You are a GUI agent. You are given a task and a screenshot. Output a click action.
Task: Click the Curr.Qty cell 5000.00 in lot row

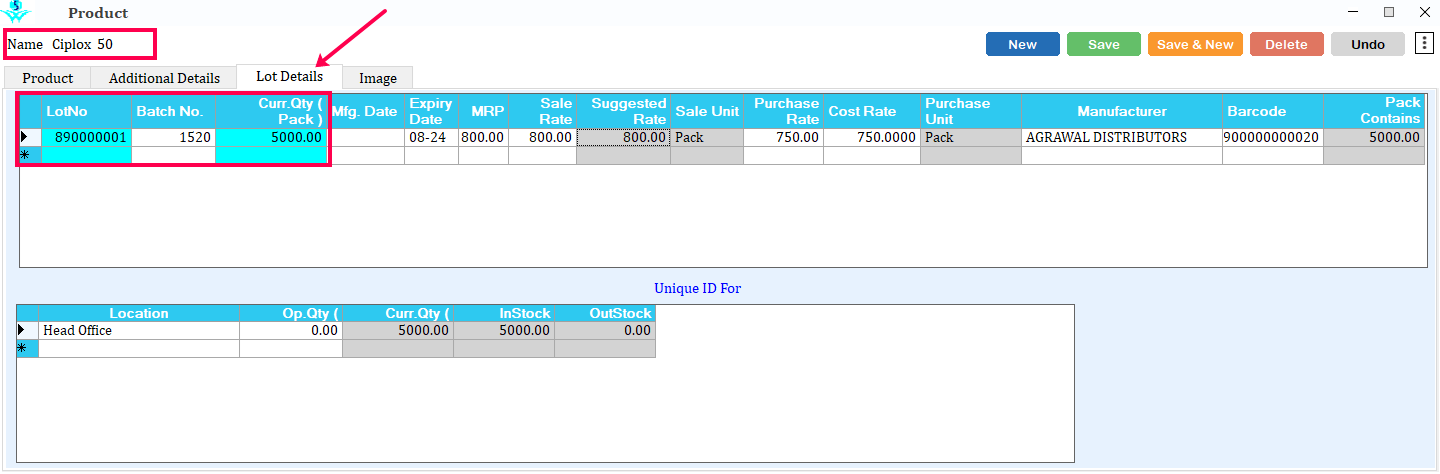pos(270,137)
